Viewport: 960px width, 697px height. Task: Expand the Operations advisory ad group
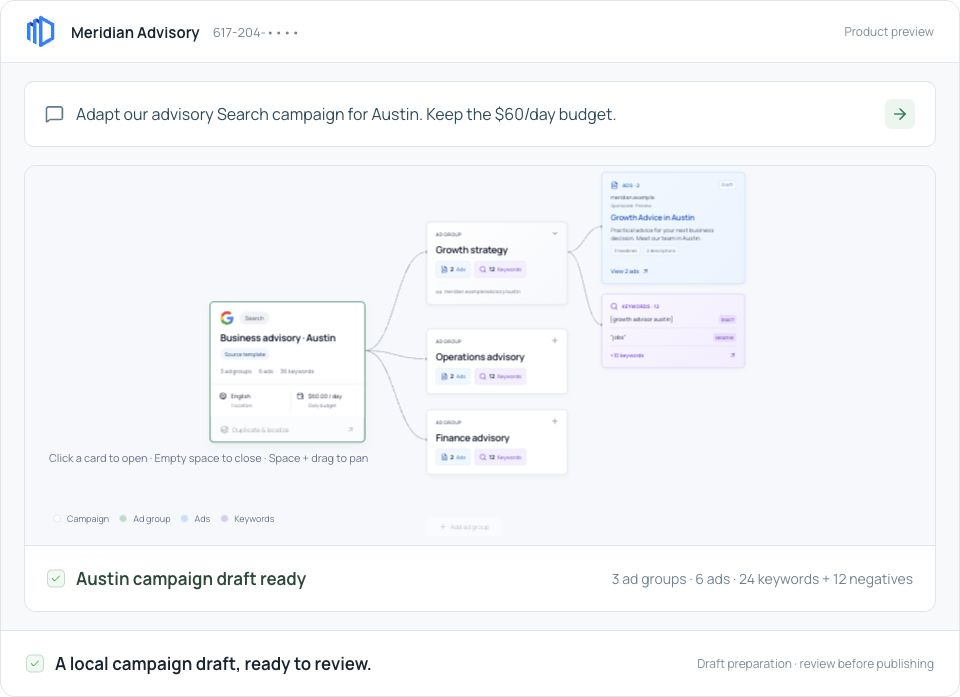pos(555,341)
